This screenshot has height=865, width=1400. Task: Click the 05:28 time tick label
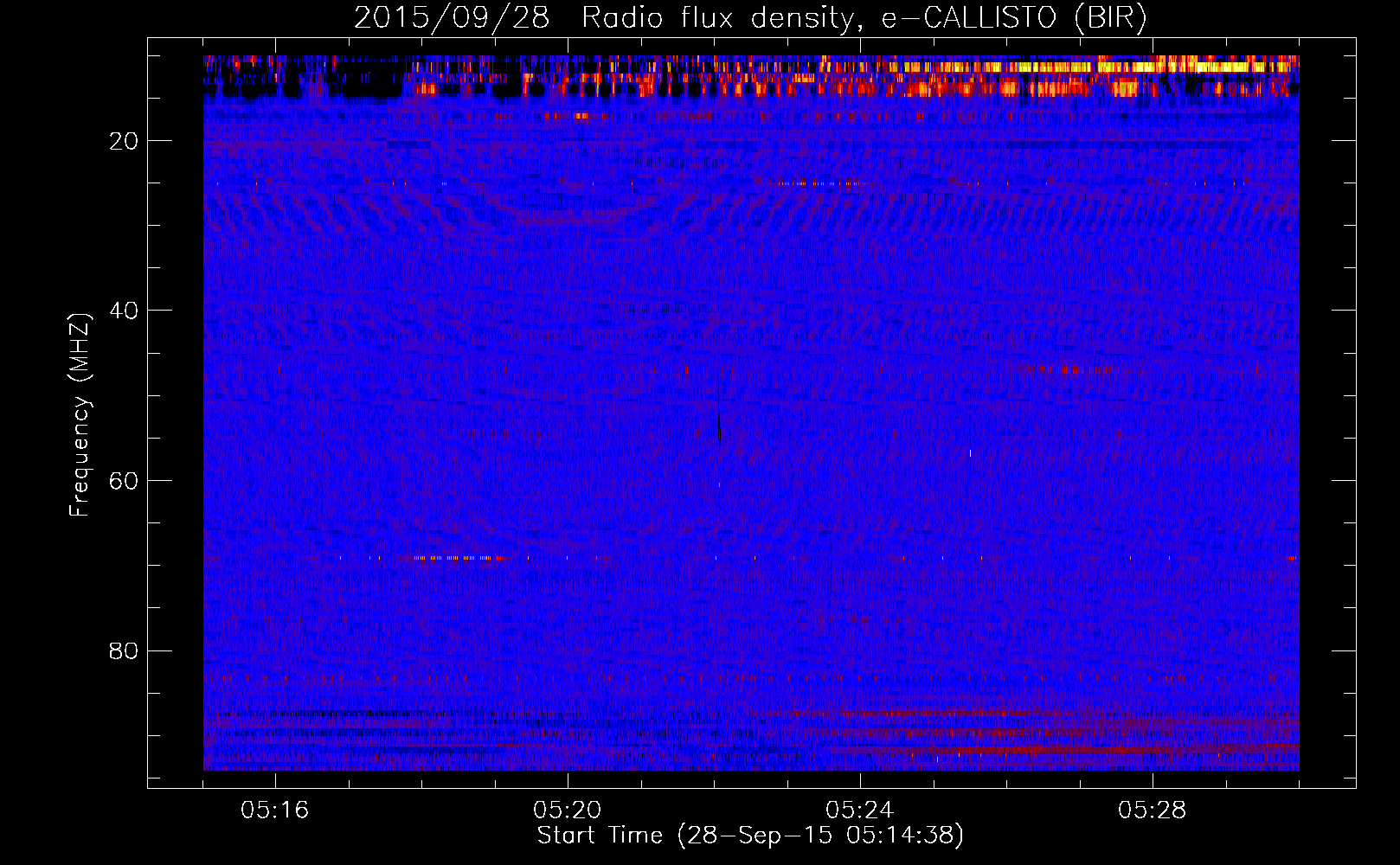tap(1153, 811)
